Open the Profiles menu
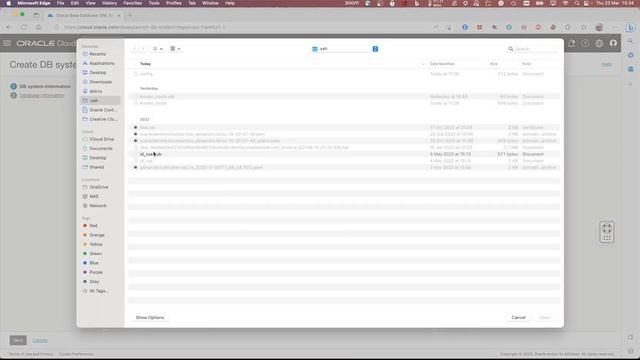The image size is (640, 360). tap(173, 3)
